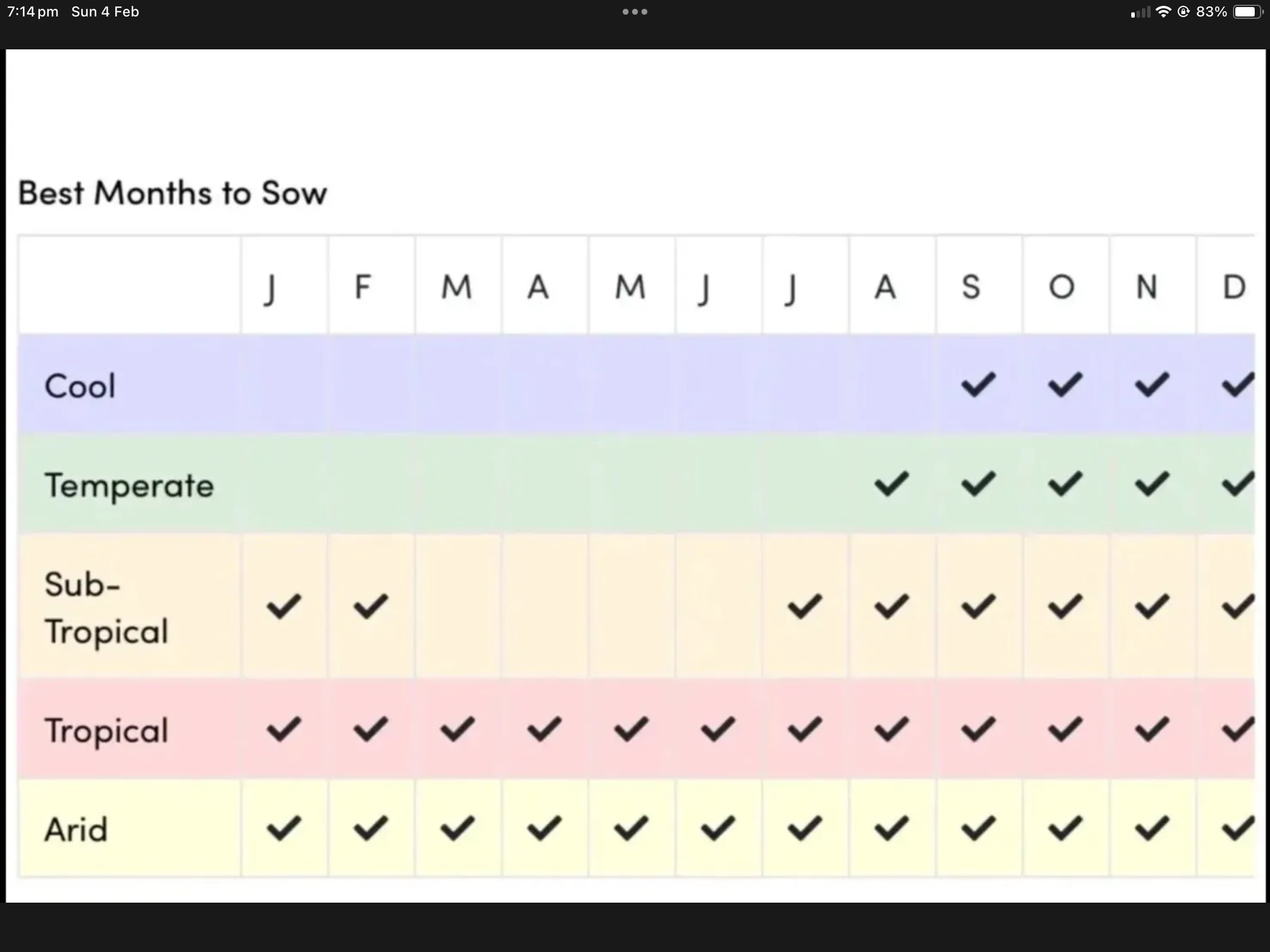Tap the Cool row October checkmark
The width and height of the screenshot is (1270, 952).
point(1065,385)
